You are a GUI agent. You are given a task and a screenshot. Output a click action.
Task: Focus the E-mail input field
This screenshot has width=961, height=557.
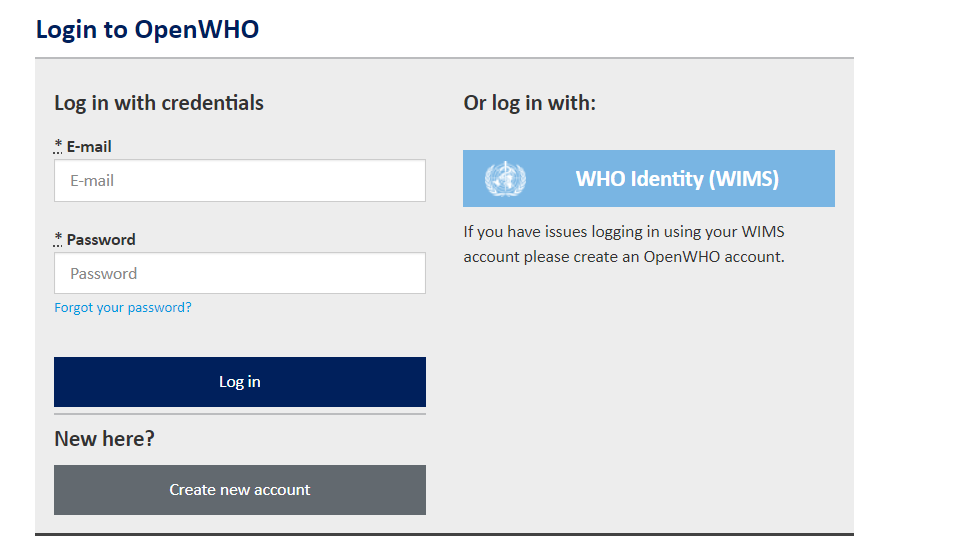click(x=240, y=181)
